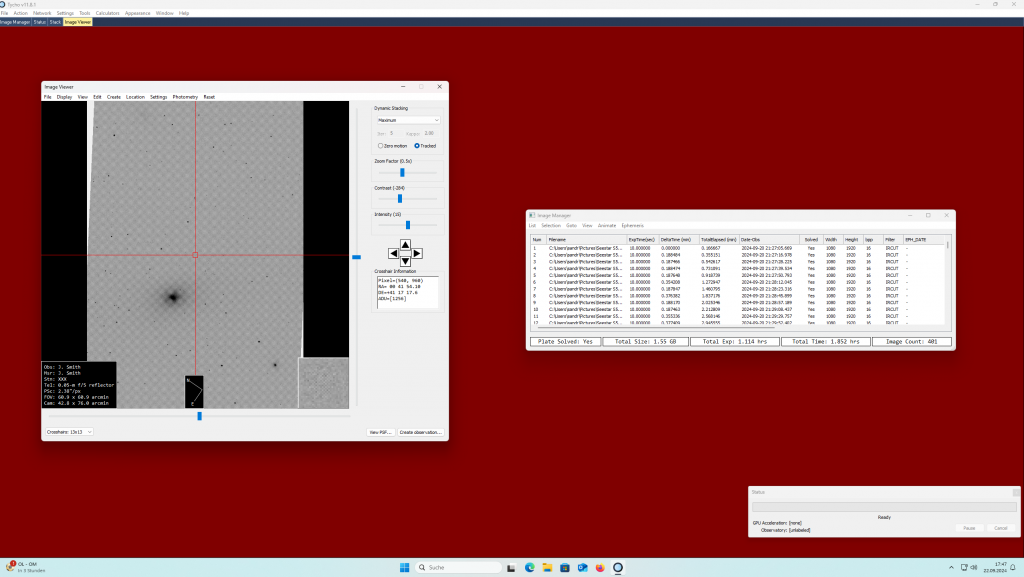The image size is (1024, 577).
Task: Click the Contrast slider handle
Action: coord(399,198)
